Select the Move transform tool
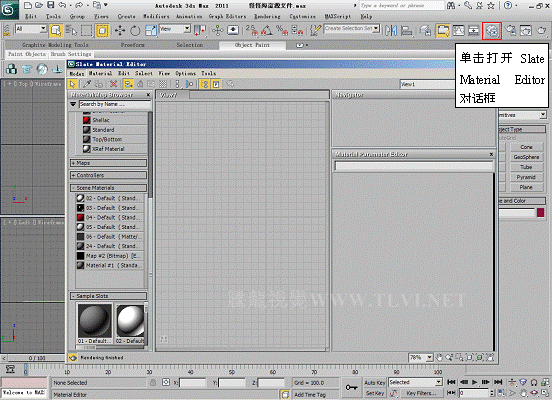Screen dimensions: 552x400 coord(120,31)
